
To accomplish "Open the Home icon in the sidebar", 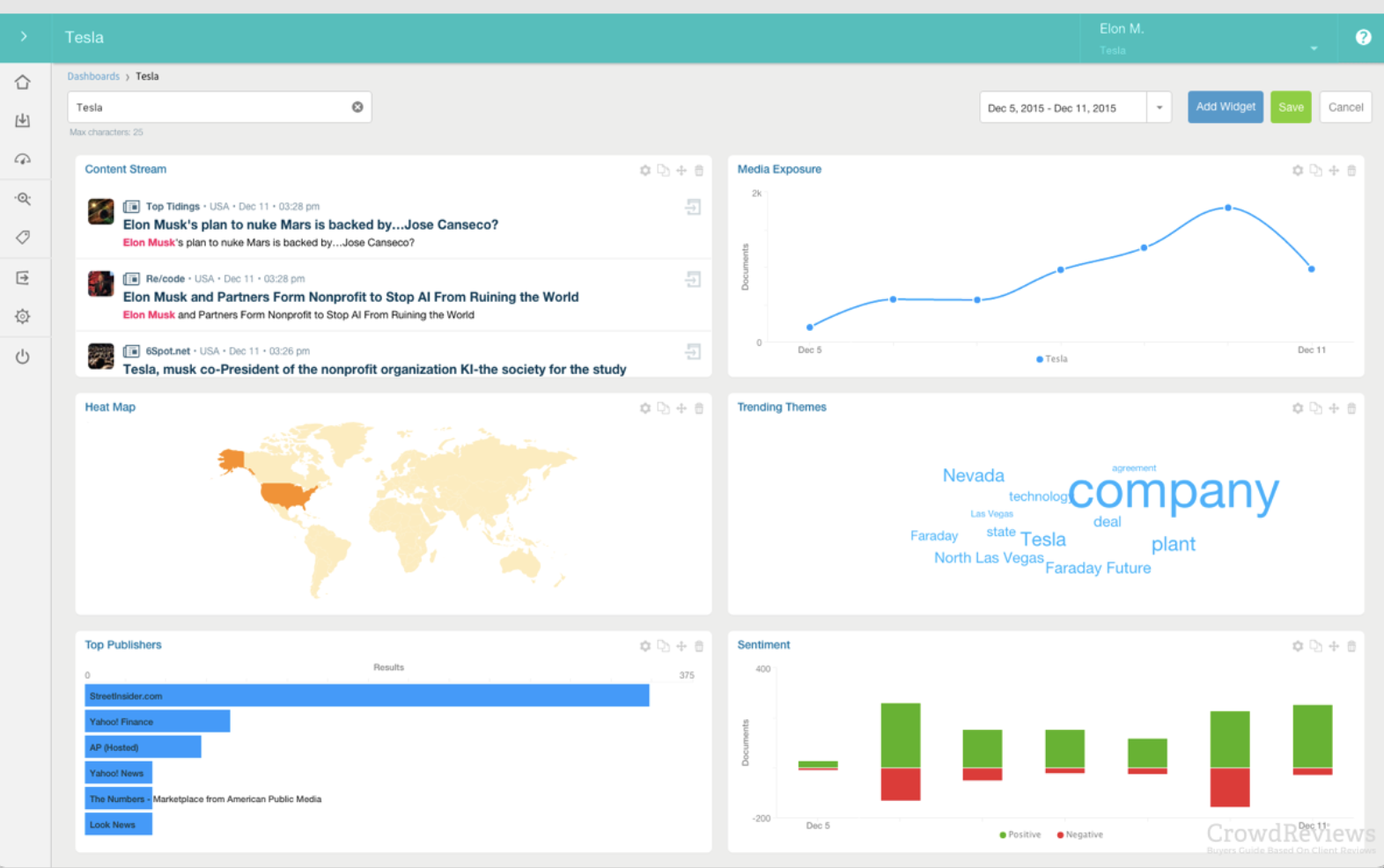I will coord(23,82).
